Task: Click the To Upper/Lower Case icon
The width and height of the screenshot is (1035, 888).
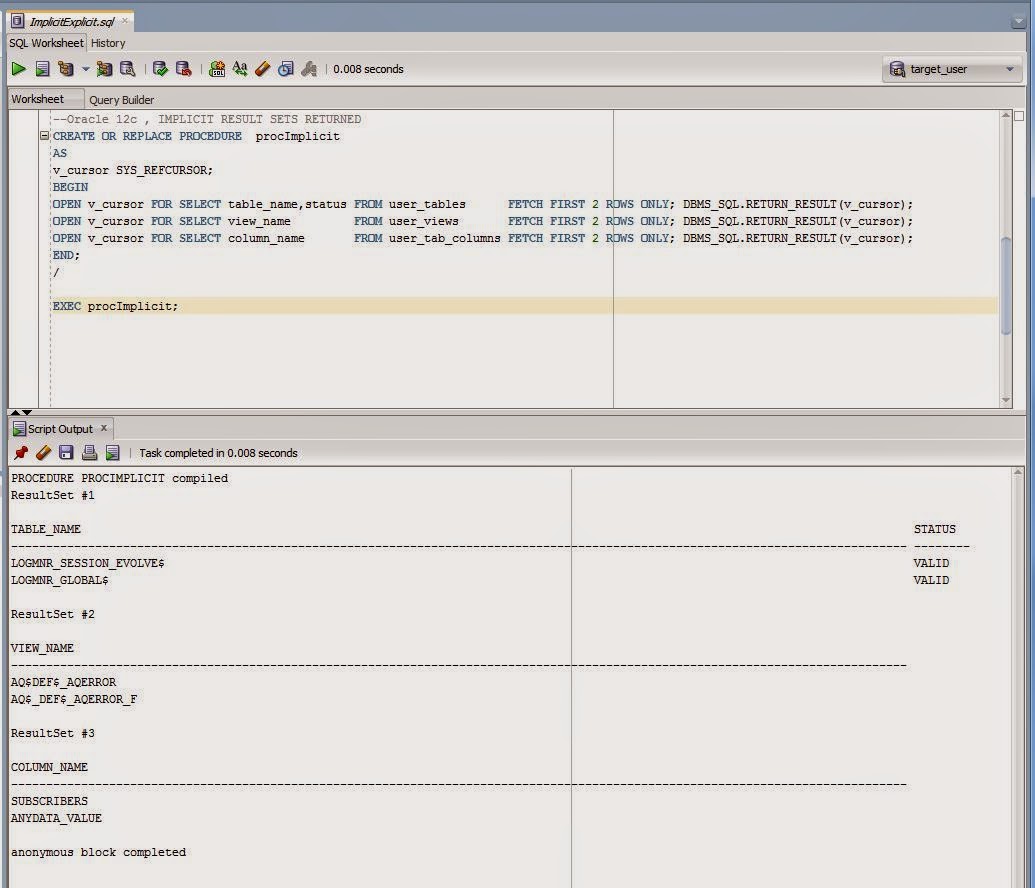Action: coord(238,69)
